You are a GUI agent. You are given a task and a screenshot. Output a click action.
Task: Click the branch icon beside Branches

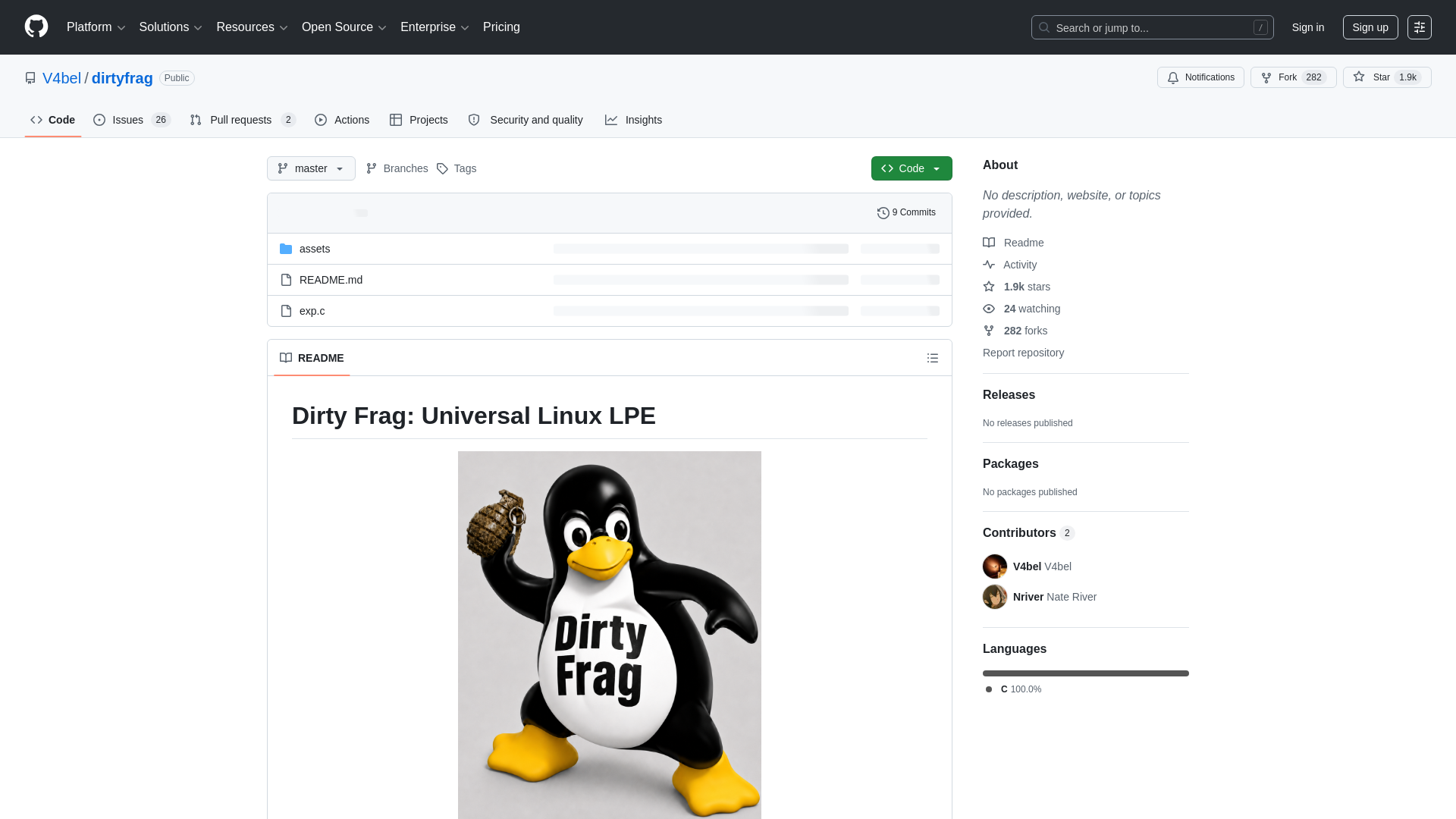coord(372,168)
